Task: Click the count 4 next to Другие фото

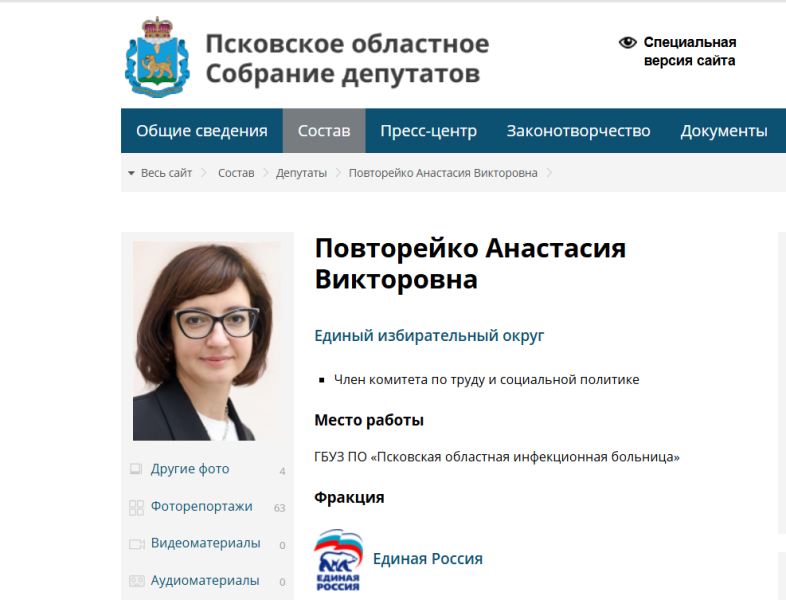Action: [282, 471]
